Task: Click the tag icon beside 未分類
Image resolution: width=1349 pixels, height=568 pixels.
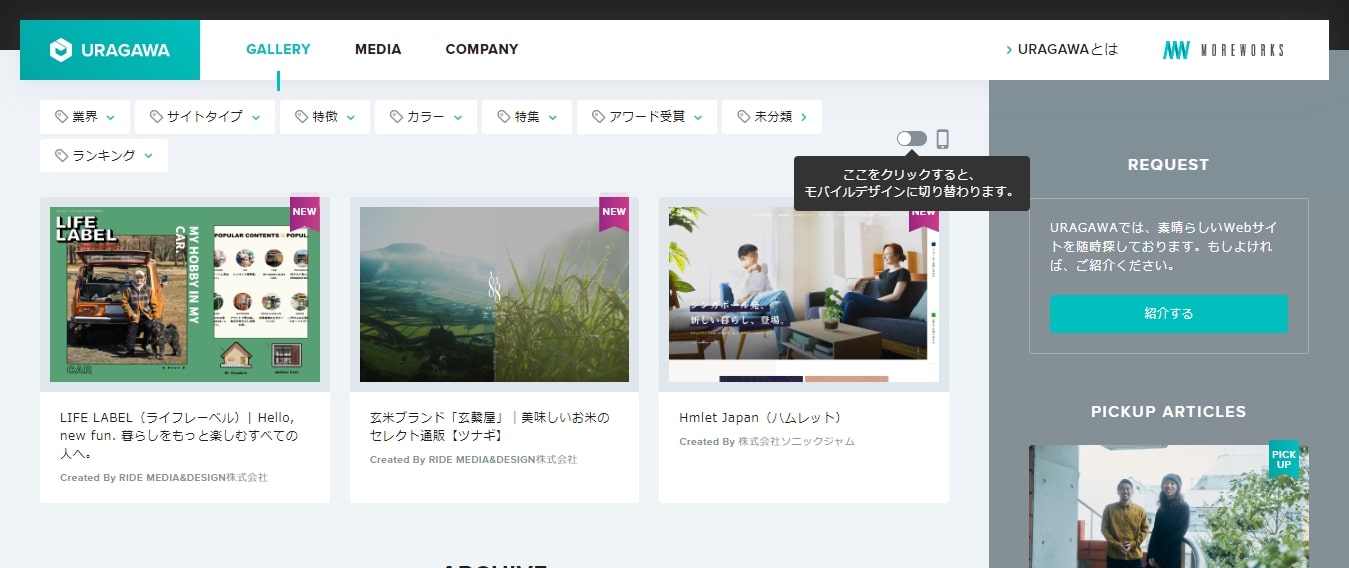Action: click(x=743, y=117)
